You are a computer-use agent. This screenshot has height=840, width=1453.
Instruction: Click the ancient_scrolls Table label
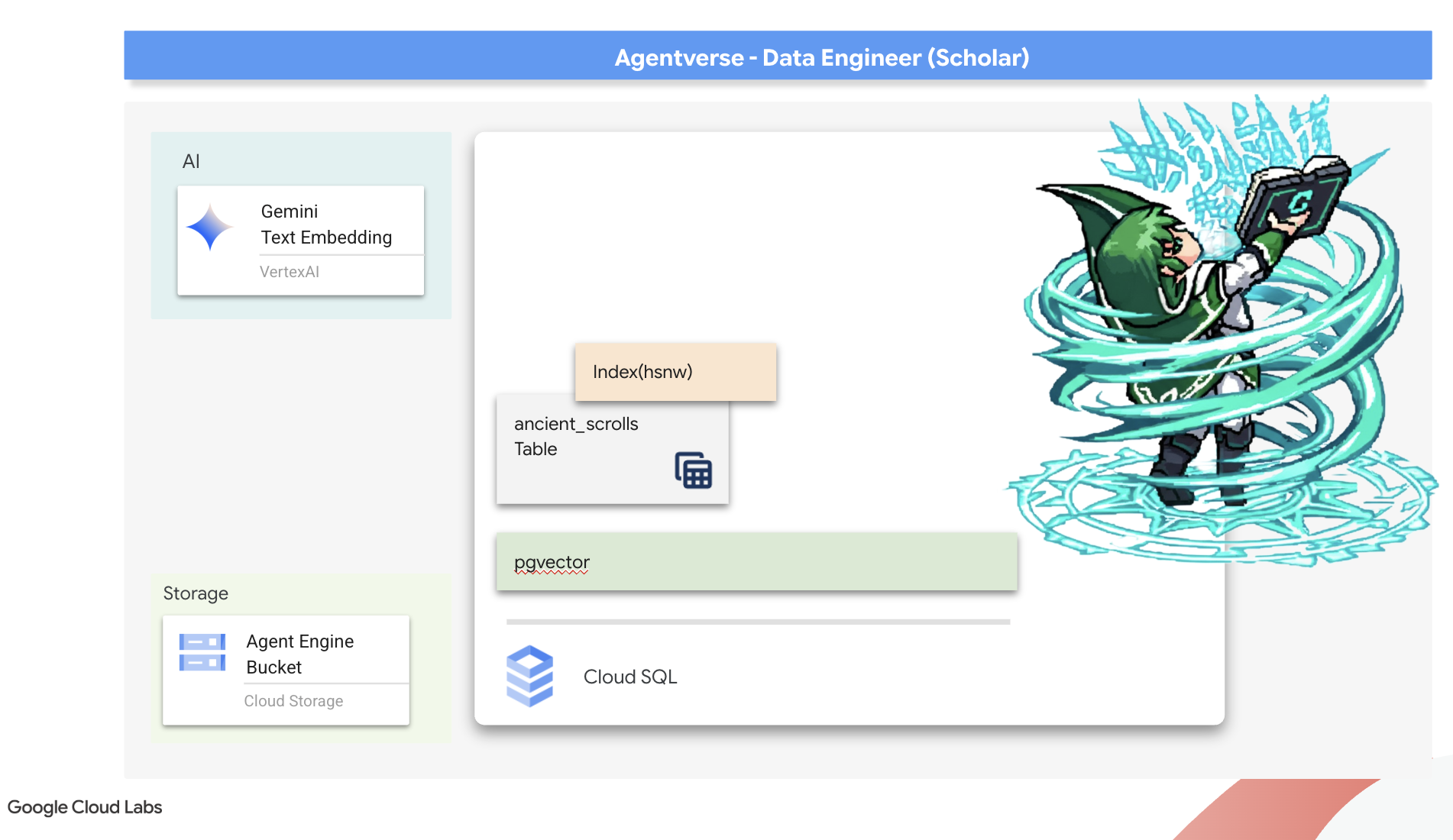(x=576, y=436)
